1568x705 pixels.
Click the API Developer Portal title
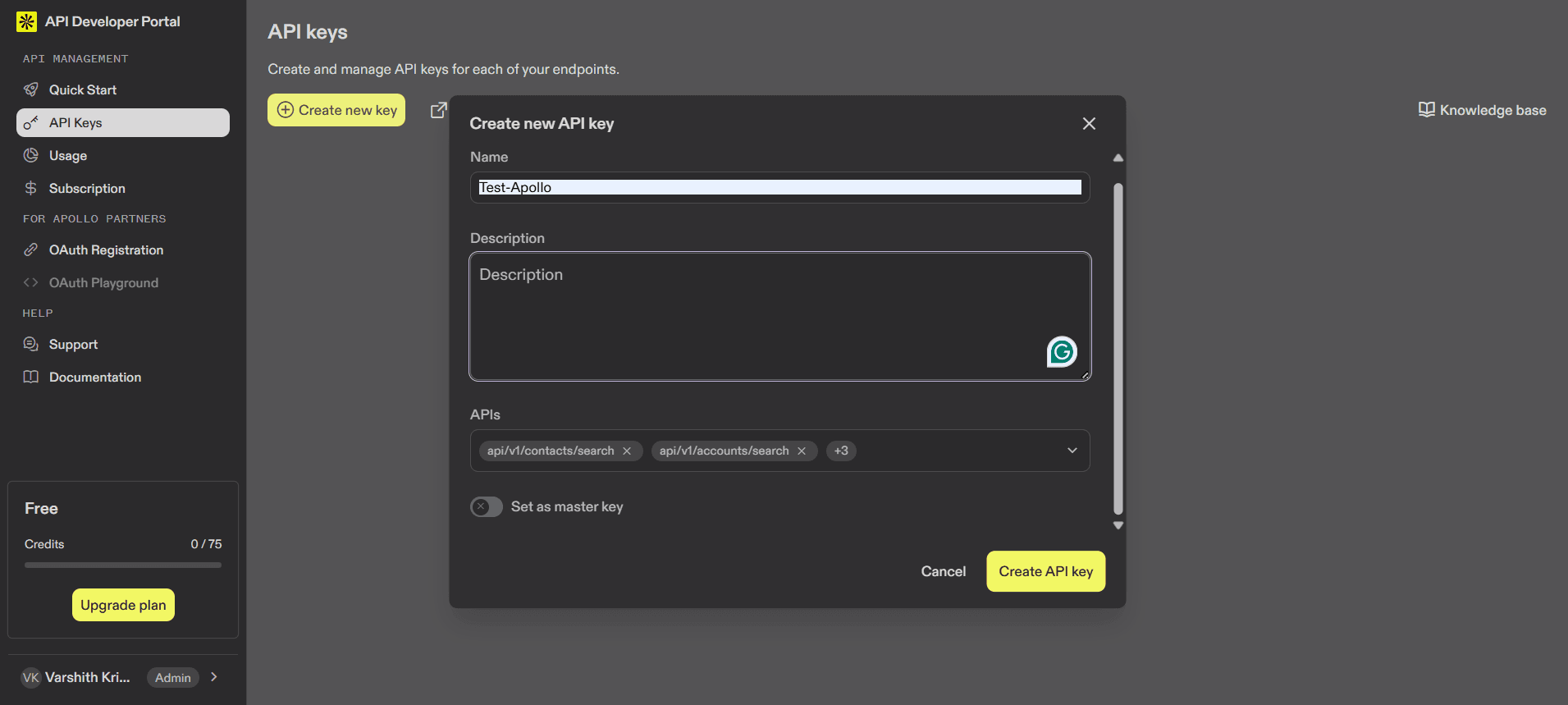tap(112, 21)
